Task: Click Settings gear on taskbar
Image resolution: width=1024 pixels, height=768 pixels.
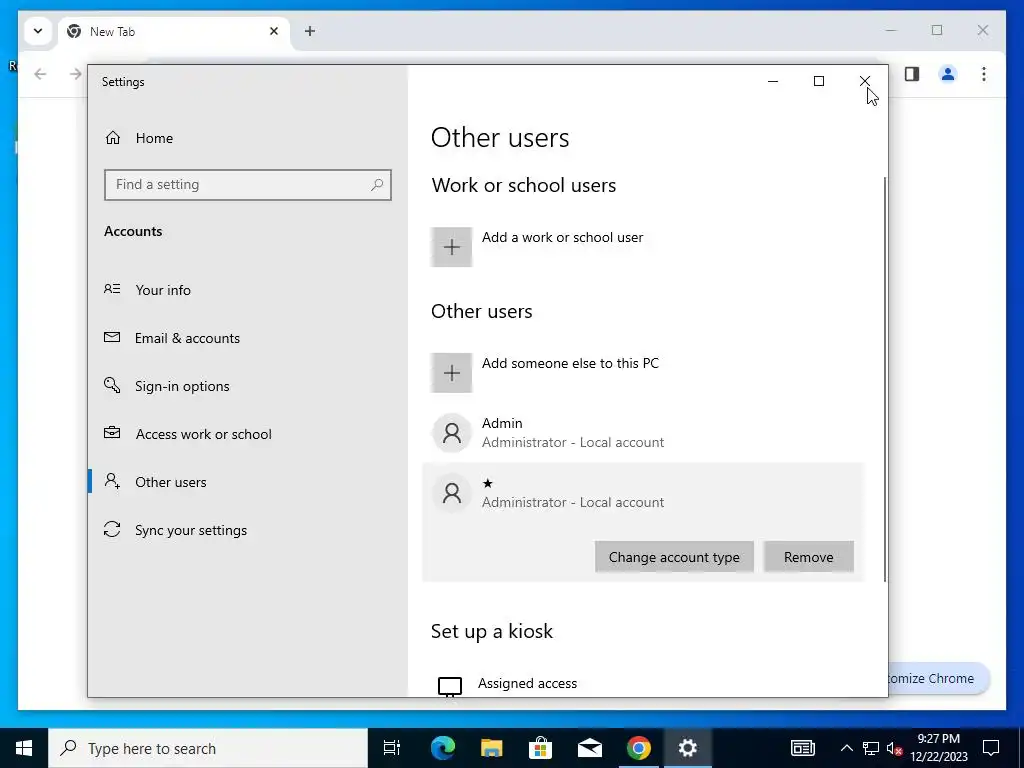Action: [688, 748]
